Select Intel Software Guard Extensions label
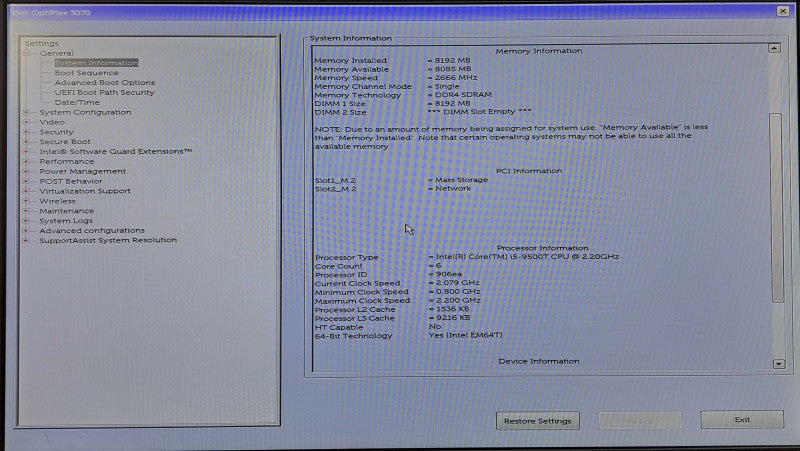The width and height of the screenshot is (800, 451). coord(116,152)
